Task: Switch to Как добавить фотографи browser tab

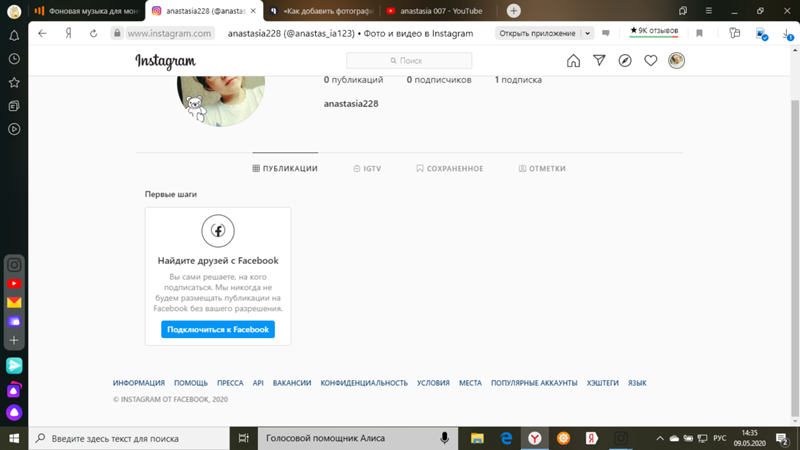Action: (x=322, y=11)
